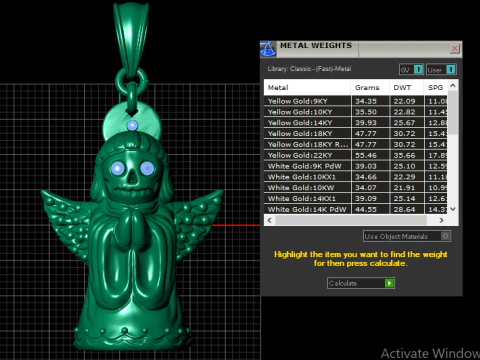Click the 39.93 grams value

tap(366, 123)
